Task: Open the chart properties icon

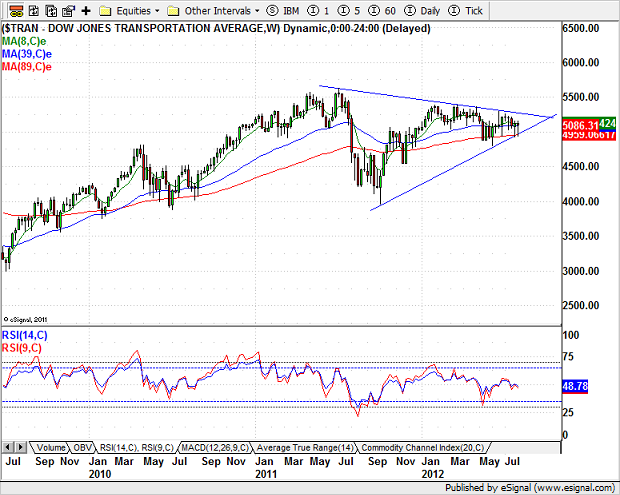Action: point(68,11)
